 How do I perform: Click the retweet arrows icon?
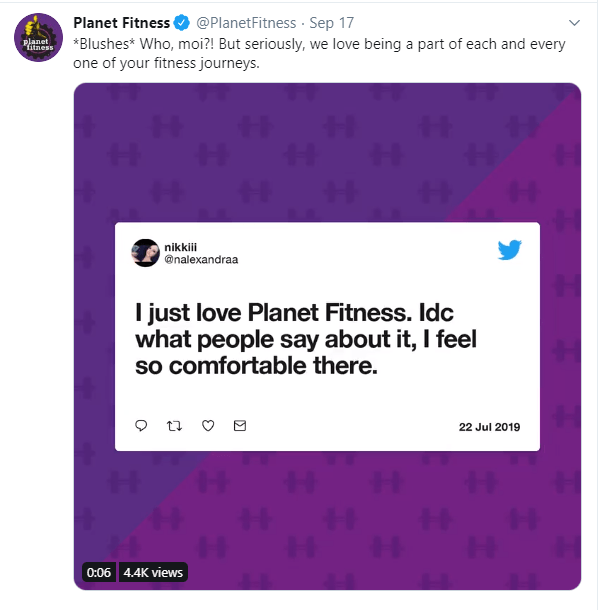coord(174,426)
